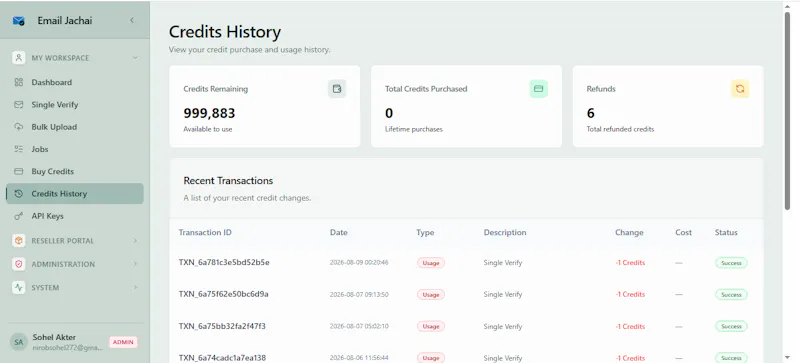This screenshot has height=363, width=800.
Task: Click the wallet icon on Credits Remaining card
Action: pyautogui.click(x=337, y=89)
